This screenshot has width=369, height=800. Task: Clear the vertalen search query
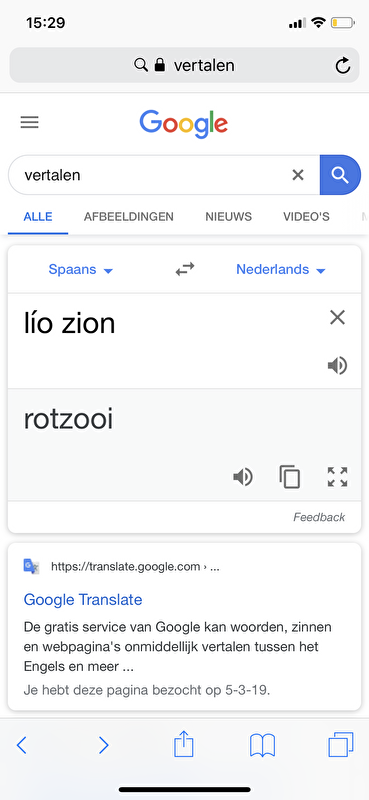point(298,175)
